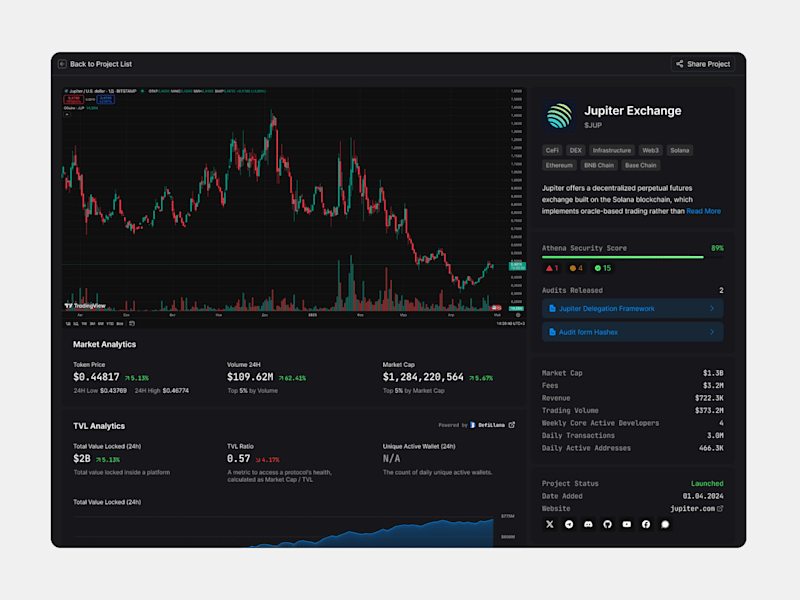Open the chat bubble social link
This screenshot has width=800, height=600.
665,524
